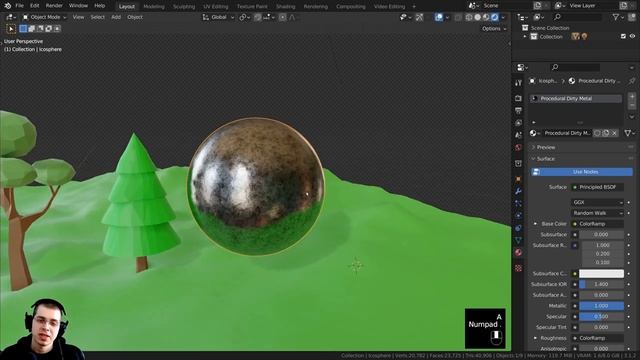
Task: Toggle the fake user shield on material
Action: point(597,133)
